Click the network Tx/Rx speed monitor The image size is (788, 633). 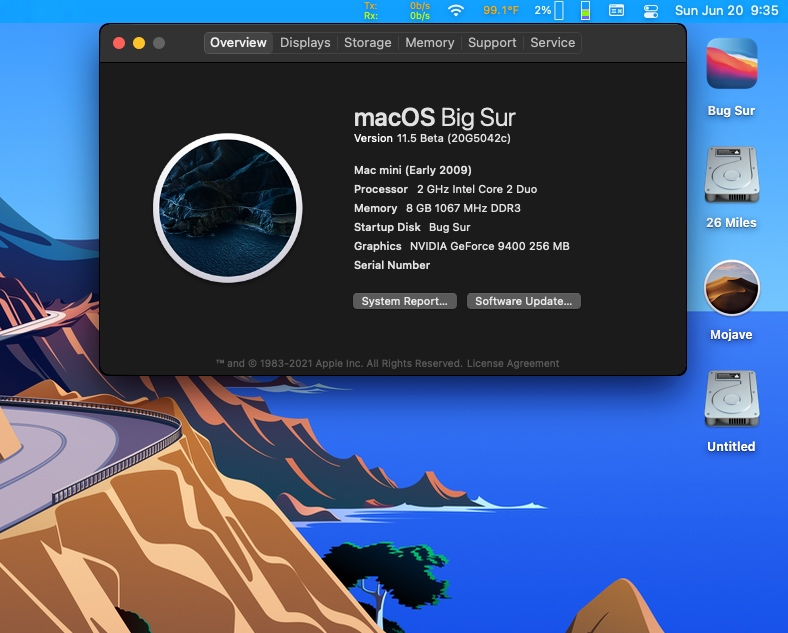(x=397, y=11)
